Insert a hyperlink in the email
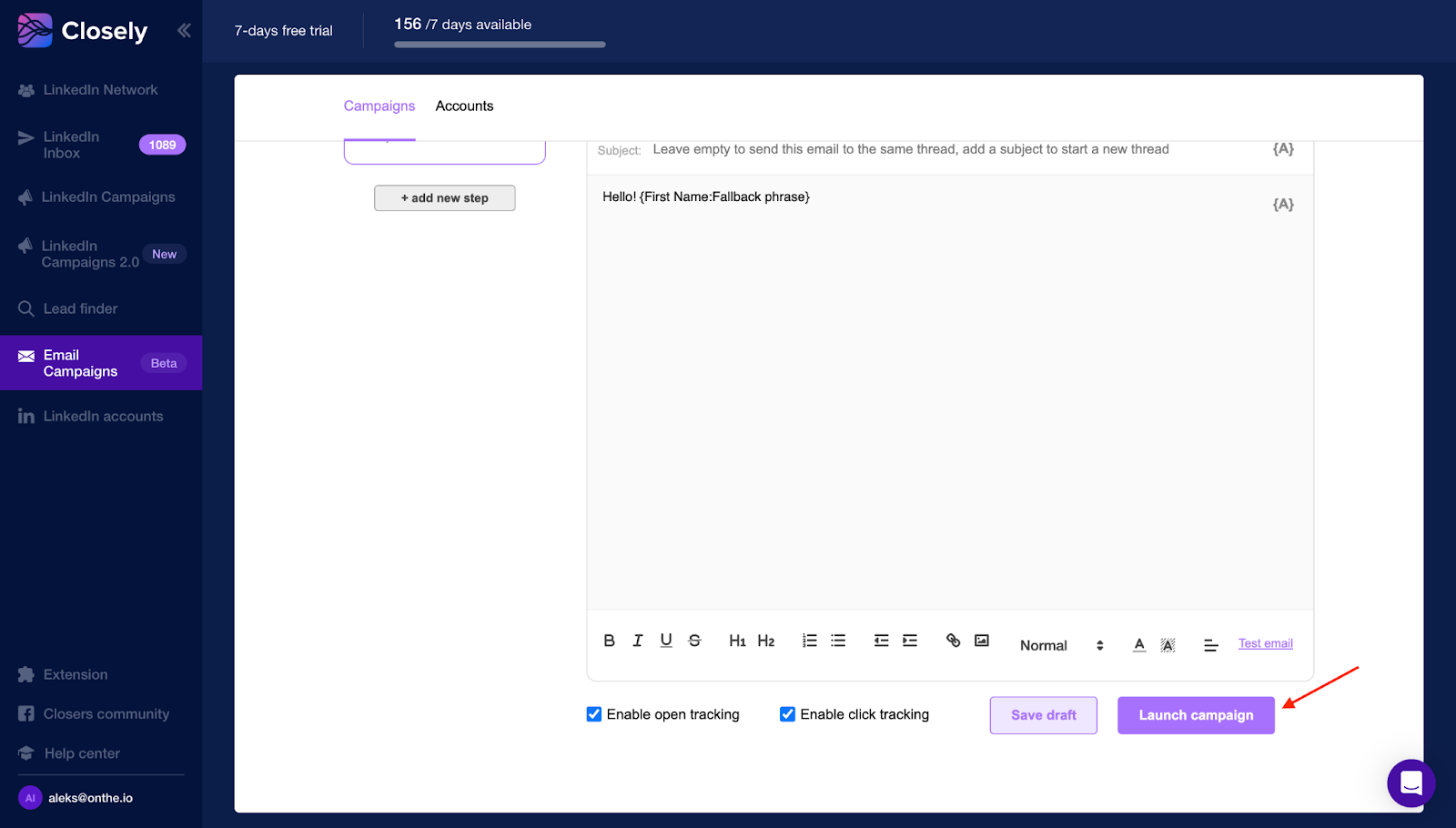This screenshot has height=828, width=1456. pyautogui.click(x=954, y=641)
